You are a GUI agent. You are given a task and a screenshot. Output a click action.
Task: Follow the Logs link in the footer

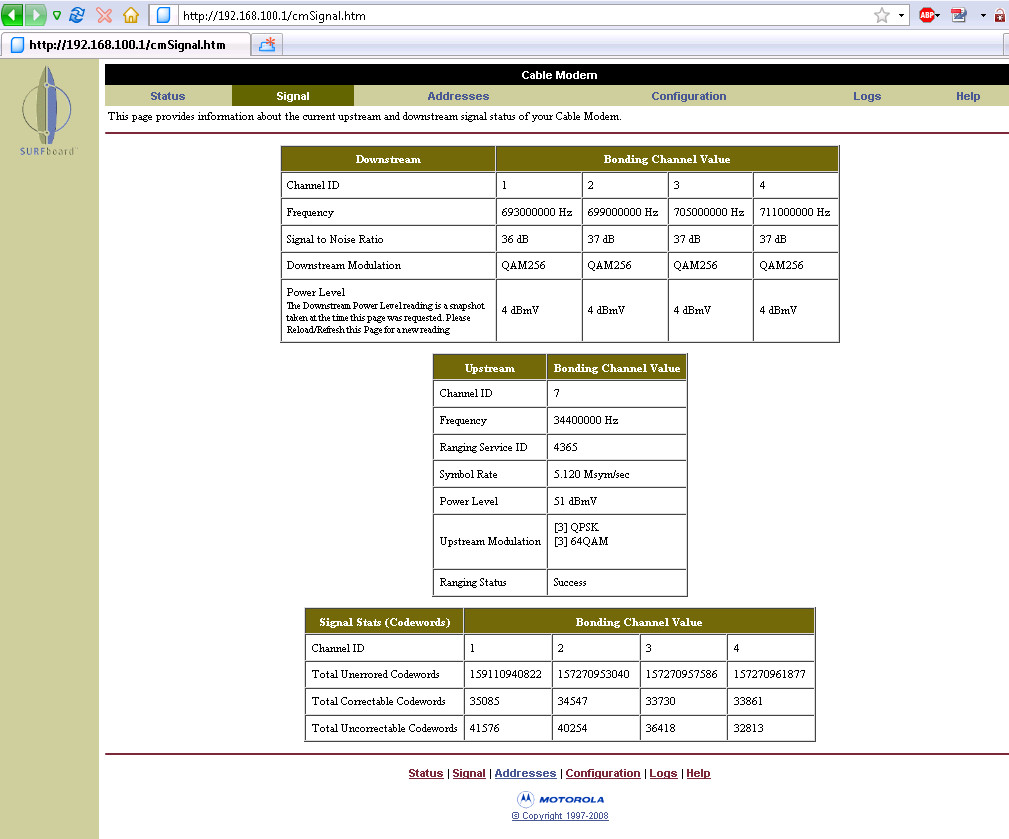point(663,773)
